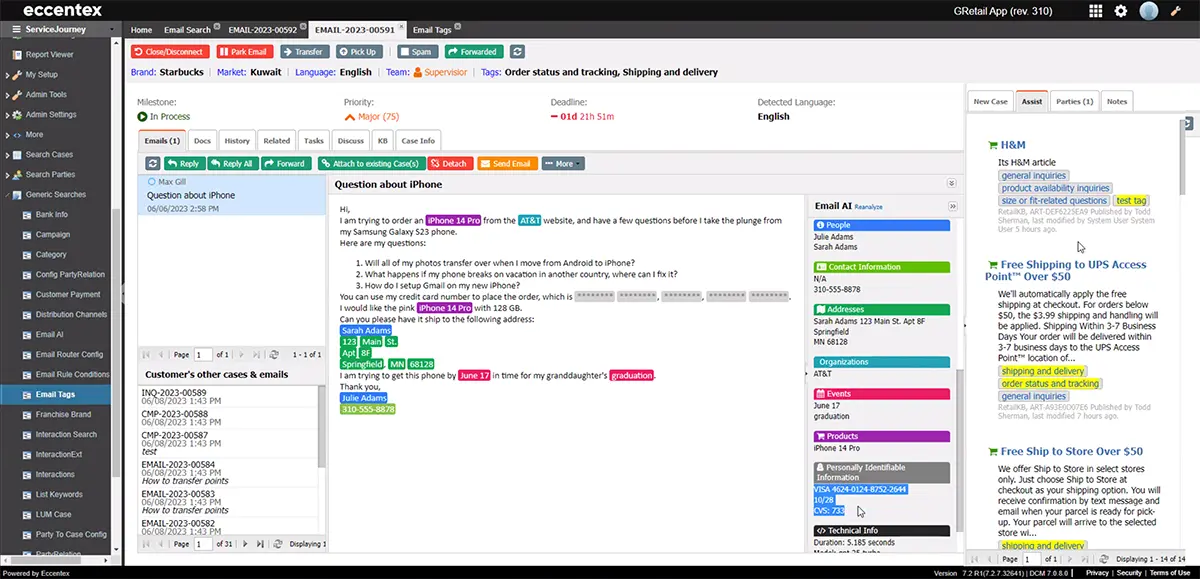The height and width of the screenshot is (579, 1200).
Task: Click the Pick Up button
Action: pos(359,52)
